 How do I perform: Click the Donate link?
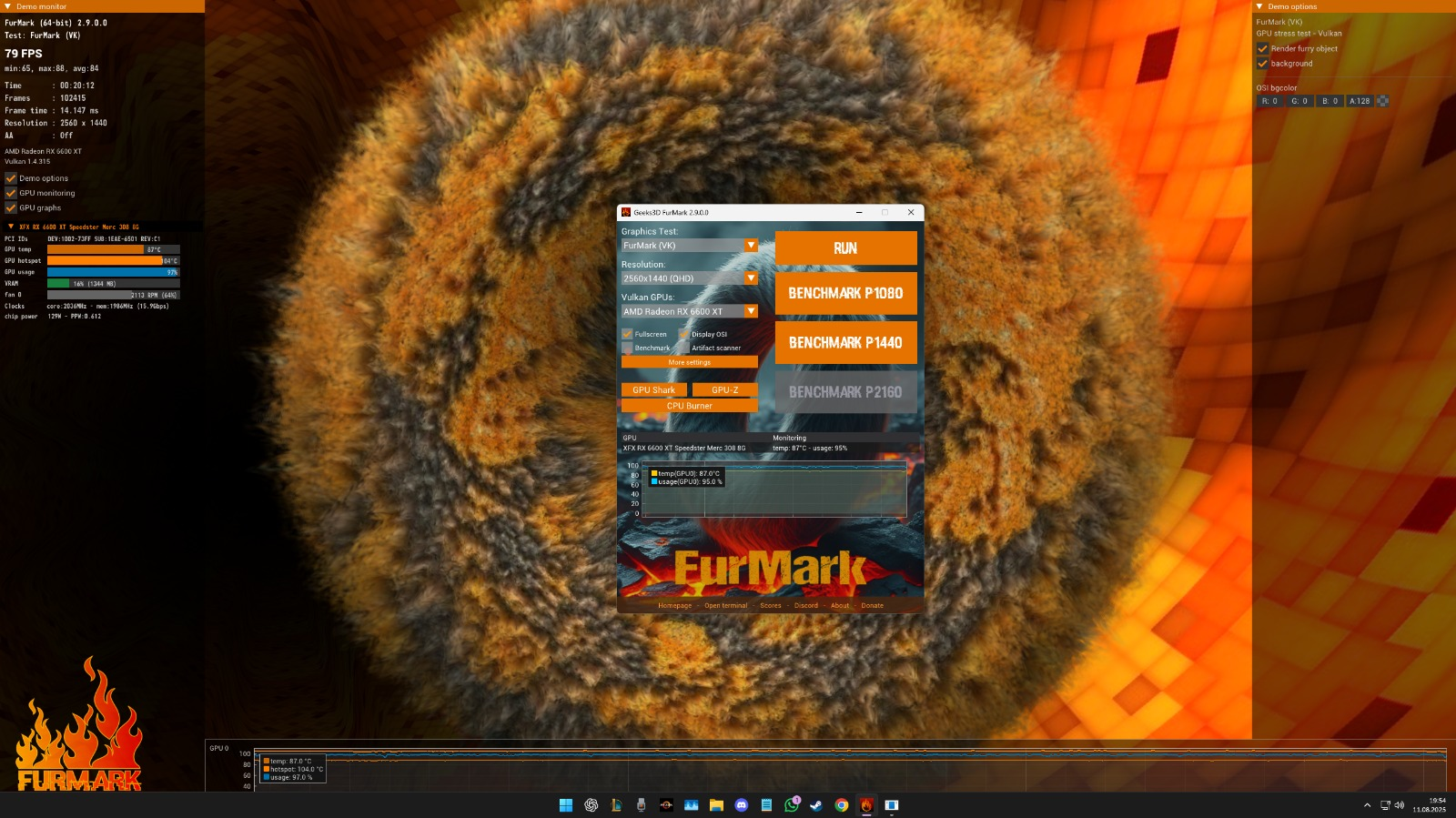pos(872,606)
